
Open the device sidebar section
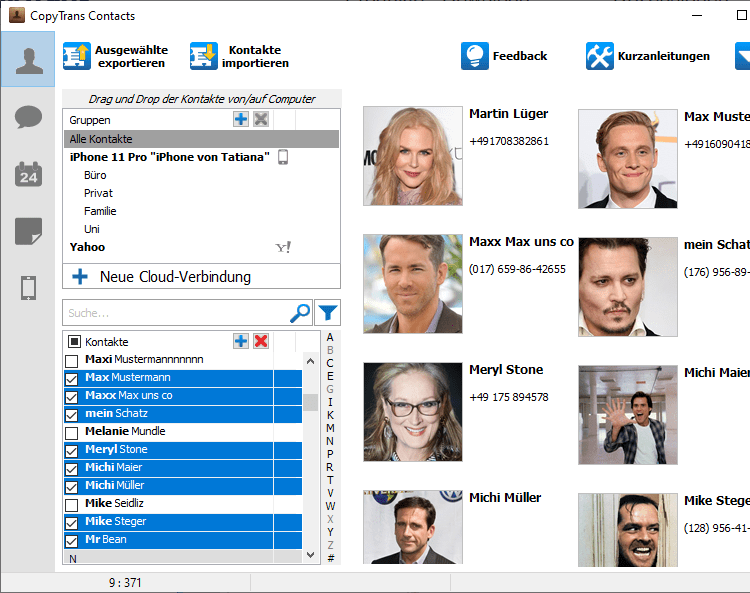[x=28, y=288]
